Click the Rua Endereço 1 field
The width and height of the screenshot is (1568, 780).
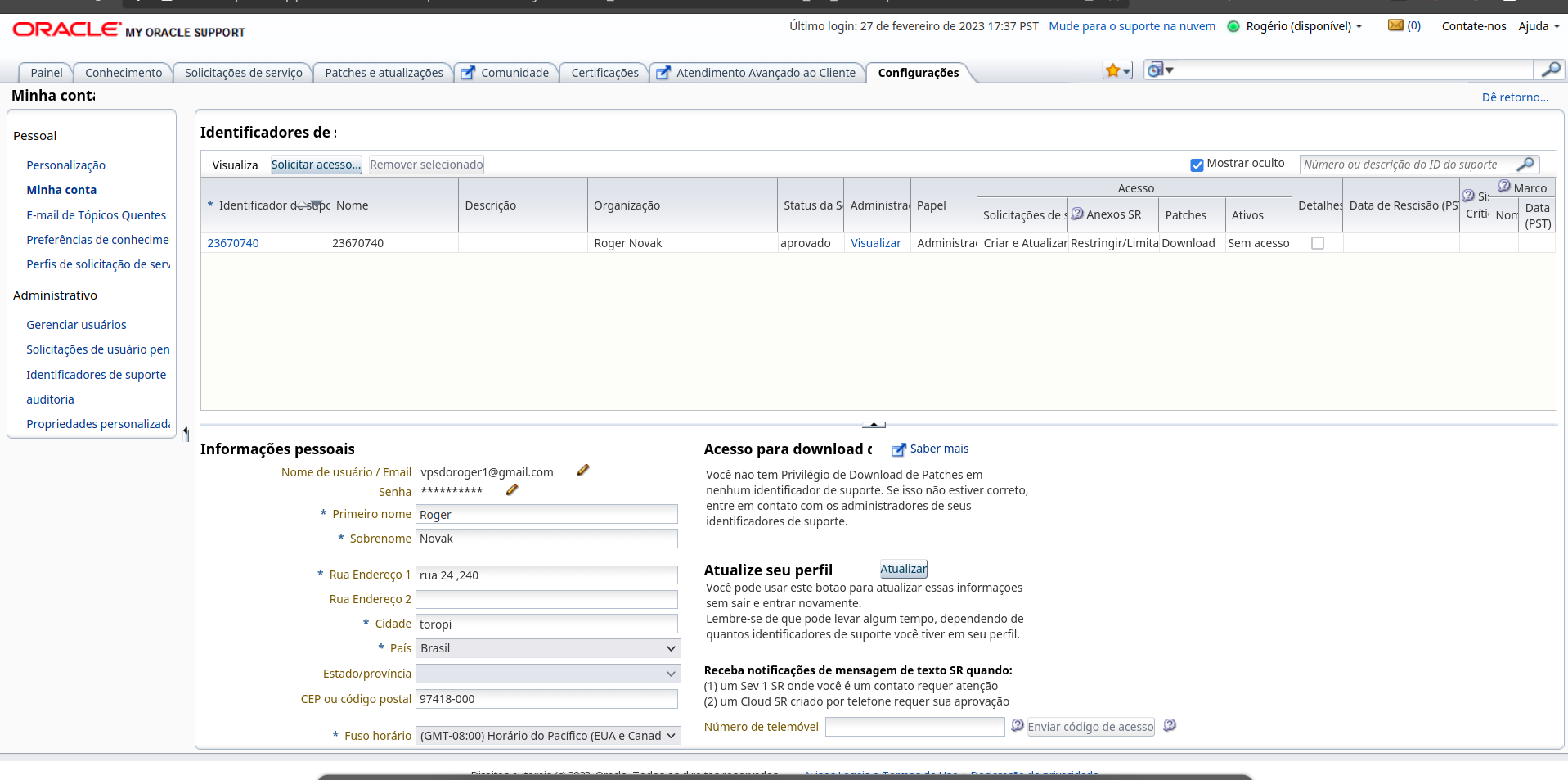[547, 575]
